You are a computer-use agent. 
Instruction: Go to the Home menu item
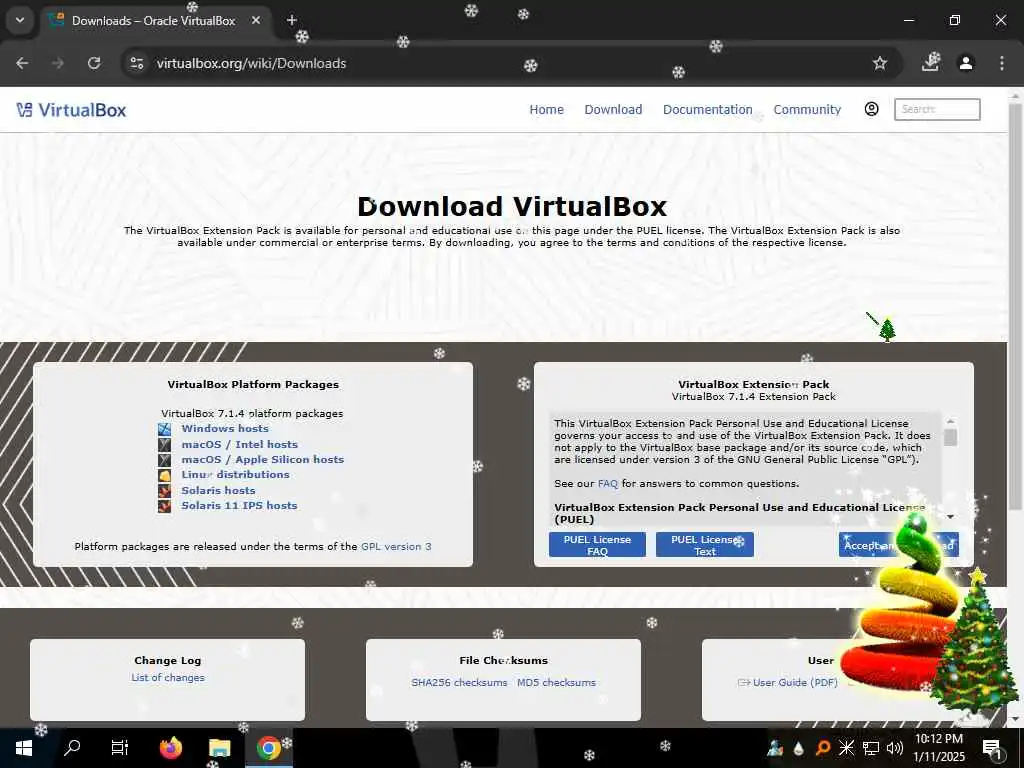547,110
